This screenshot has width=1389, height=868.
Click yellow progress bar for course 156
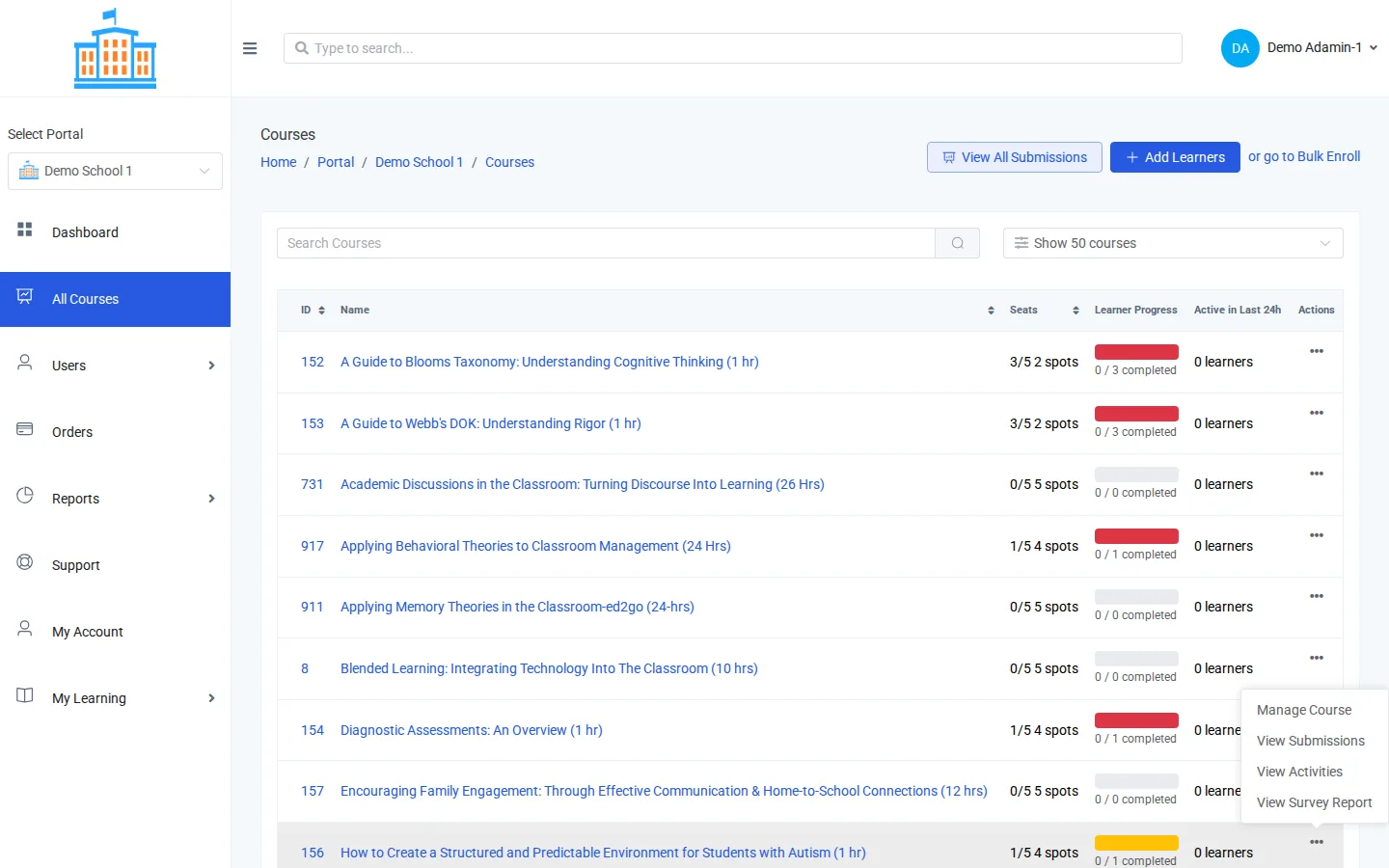(1136, 843)
